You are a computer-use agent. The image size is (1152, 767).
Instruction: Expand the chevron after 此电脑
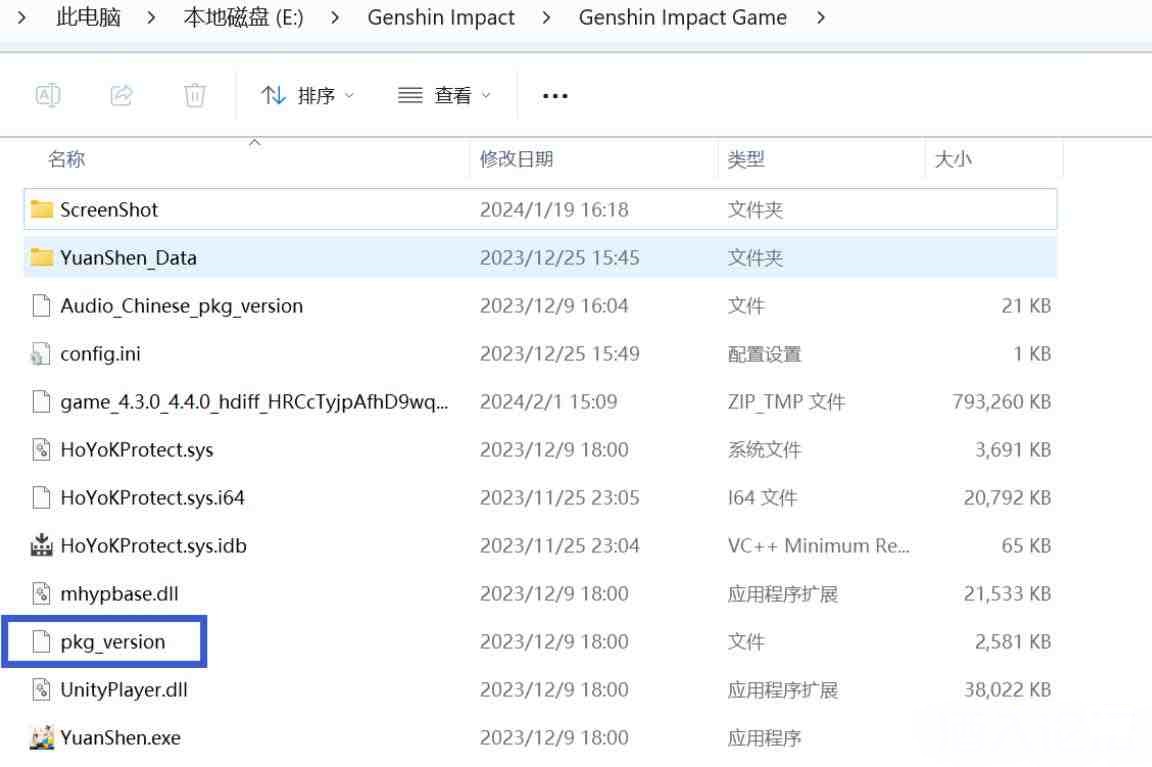[x=151, y=17]
